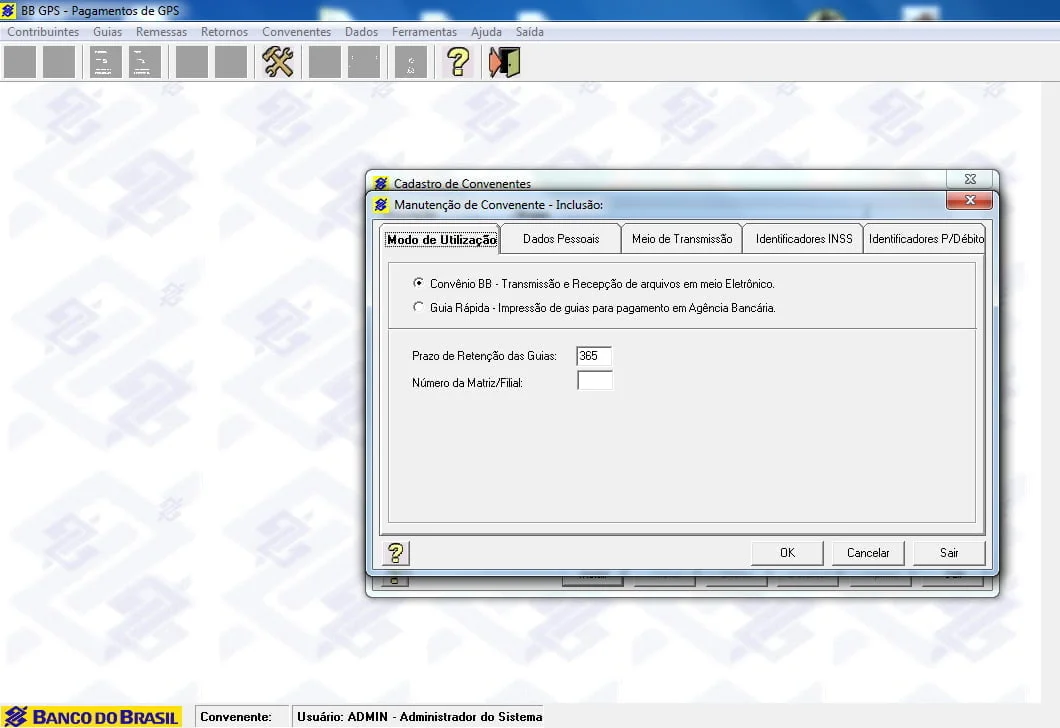Open the Contribuintes menu
1060x728 pixels.
point(43,32)
